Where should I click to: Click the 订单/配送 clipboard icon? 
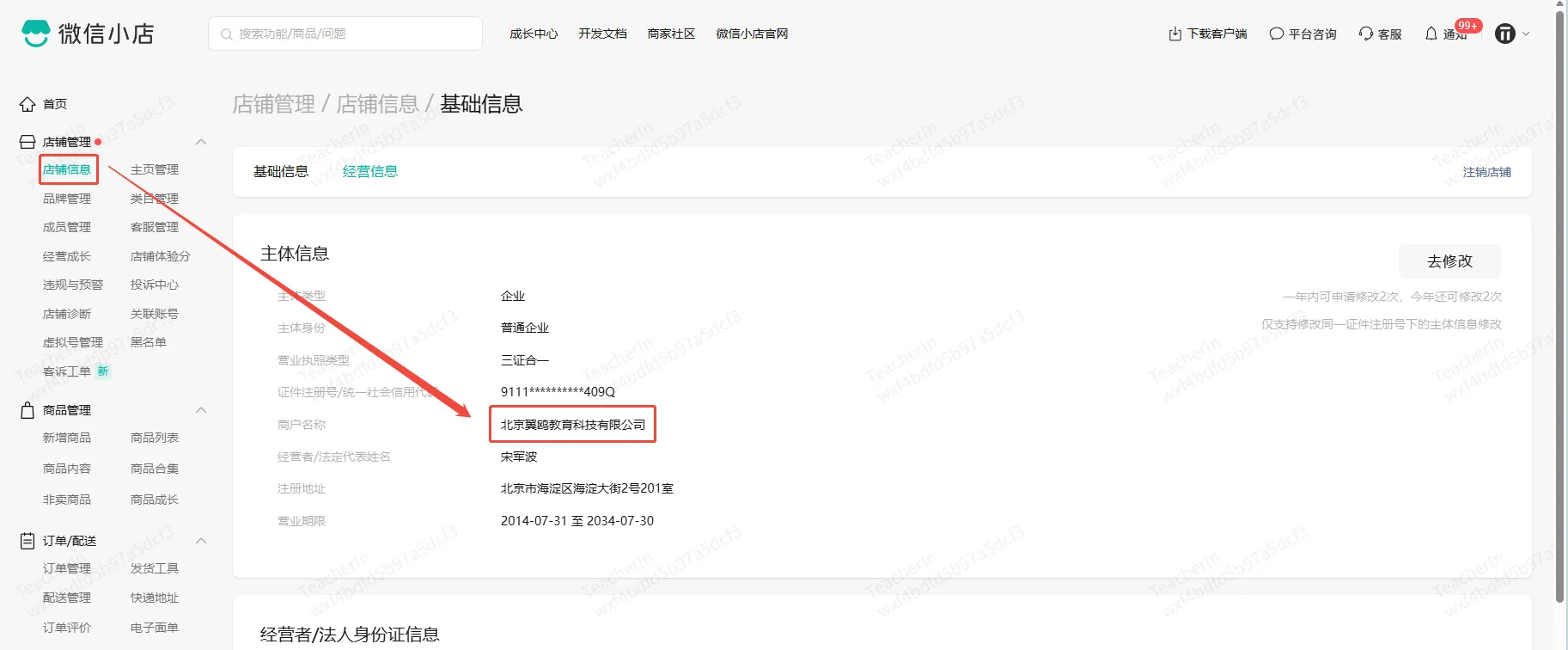coord(27,541)
